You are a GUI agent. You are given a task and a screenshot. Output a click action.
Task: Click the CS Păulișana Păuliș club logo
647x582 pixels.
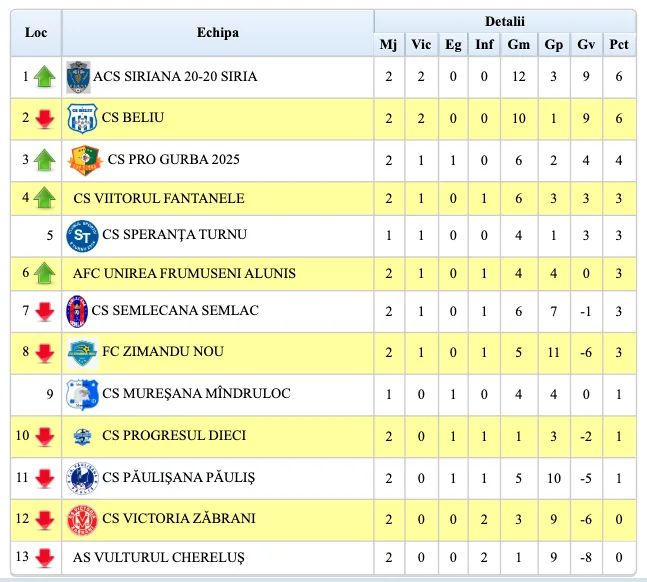pyautogui.click(x=81, y=478)
